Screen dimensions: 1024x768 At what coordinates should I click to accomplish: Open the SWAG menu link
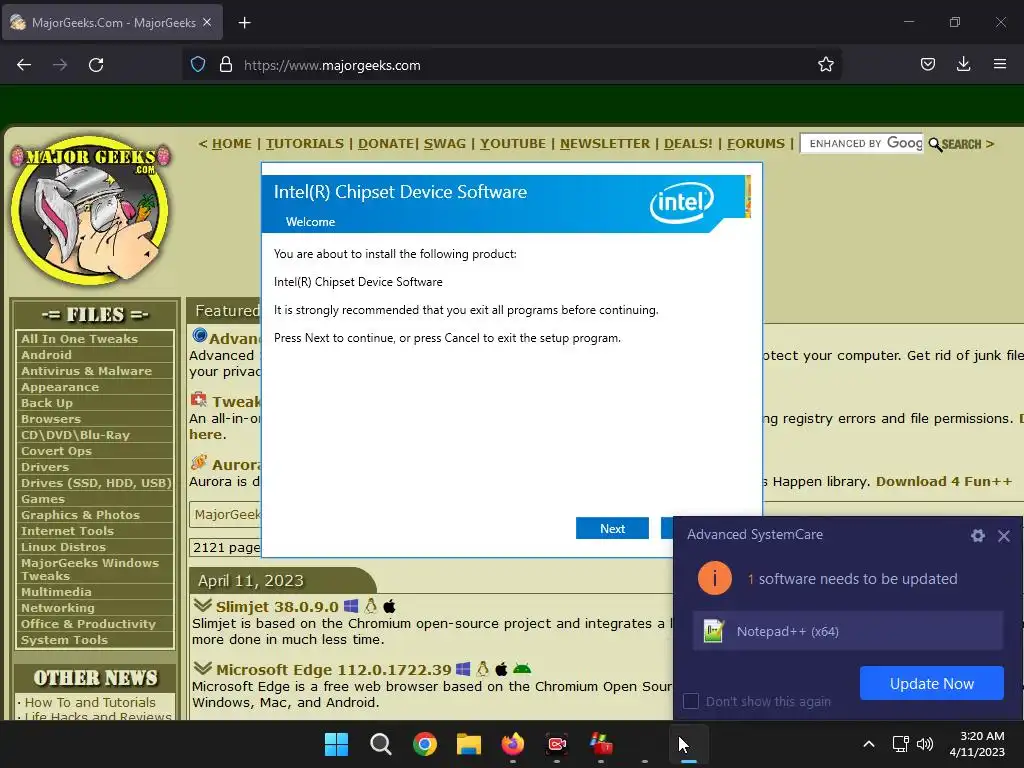click(x=445, y=144)
